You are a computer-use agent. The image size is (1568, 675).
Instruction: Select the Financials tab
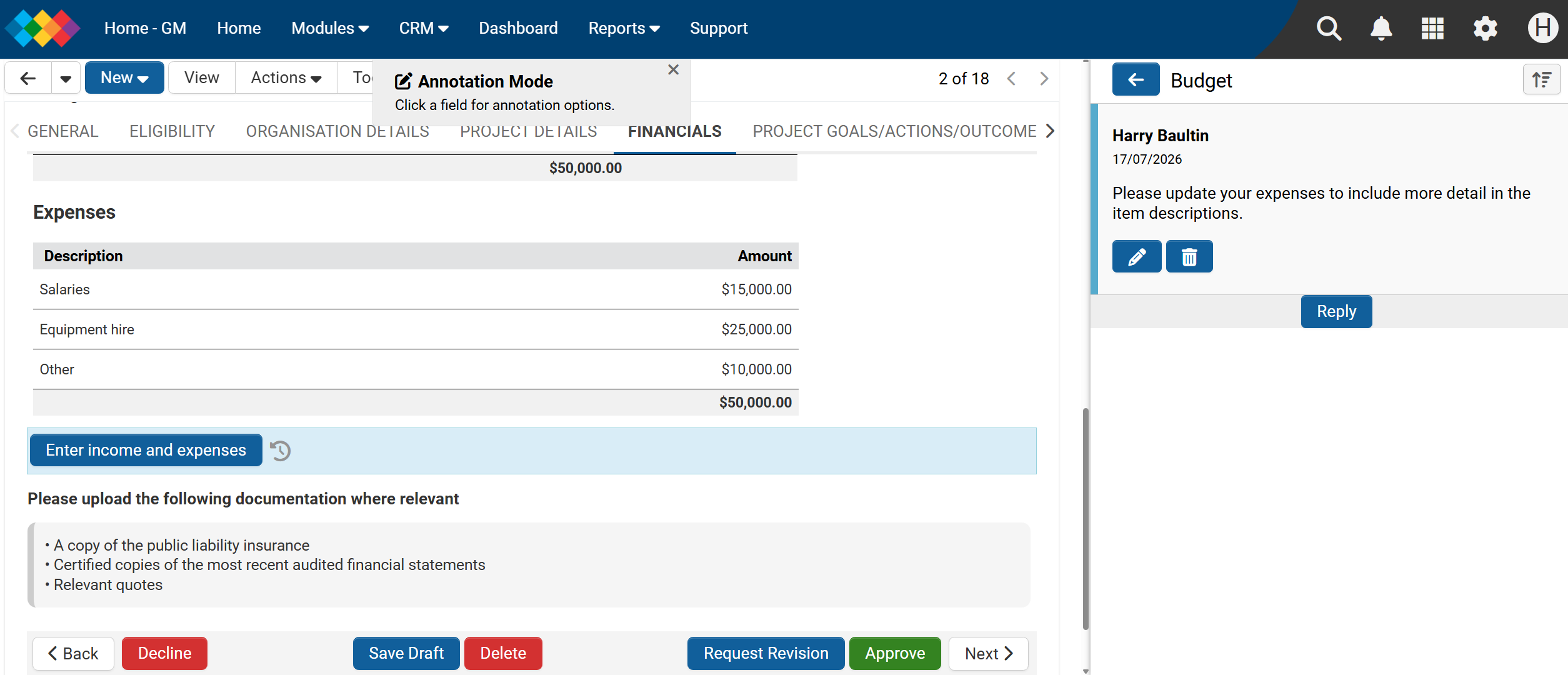674,131
